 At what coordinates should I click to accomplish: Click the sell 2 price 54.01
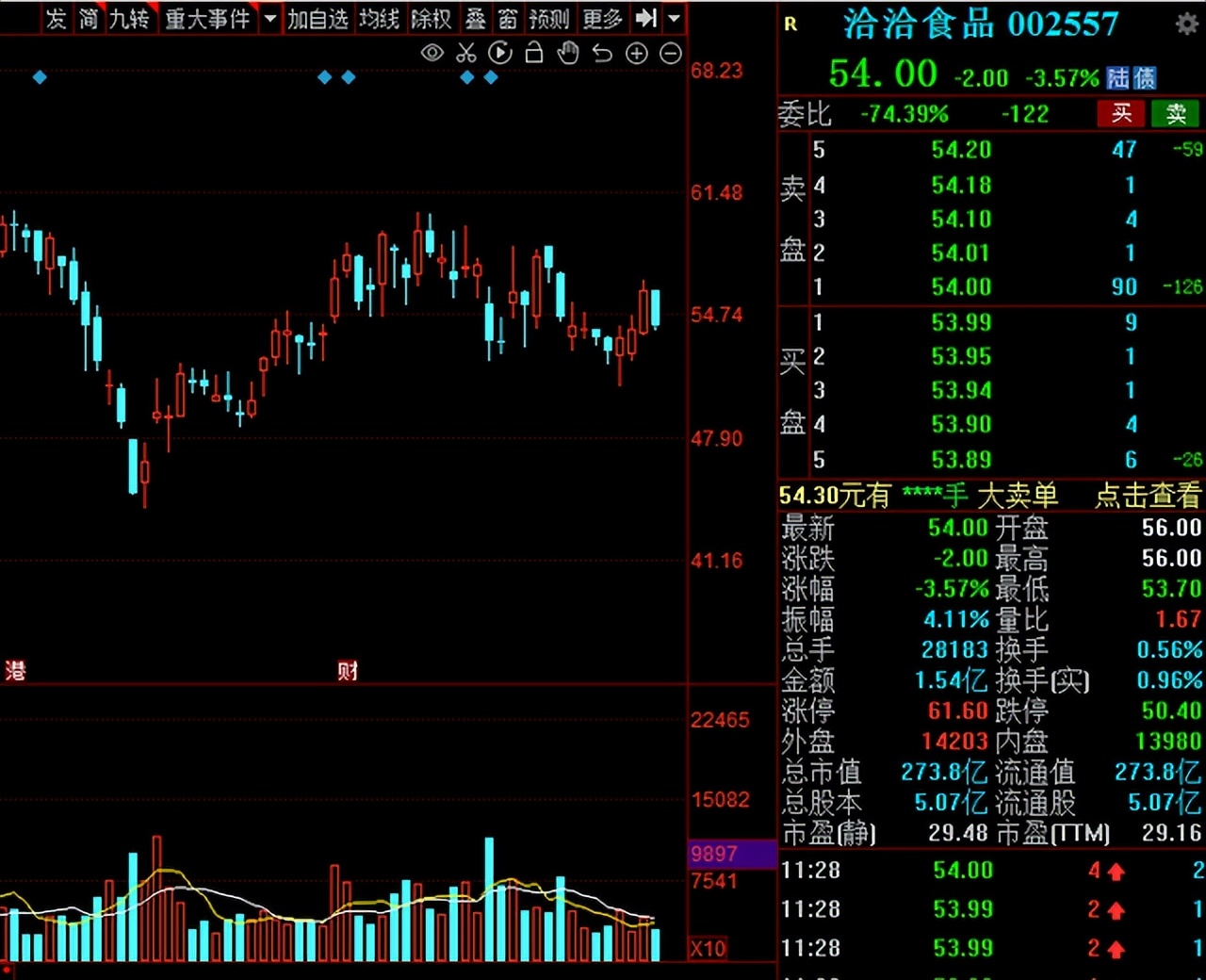click(x=961, y=253)
